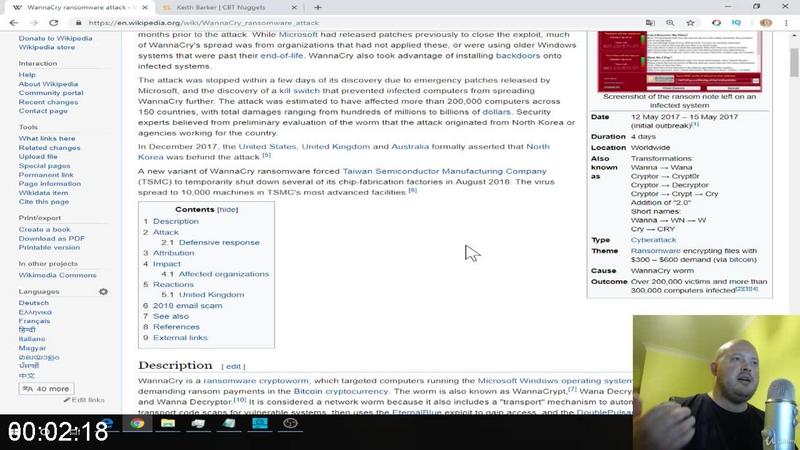Open Wikimedia Commons link
800x450 pixels.
point(58,275)
